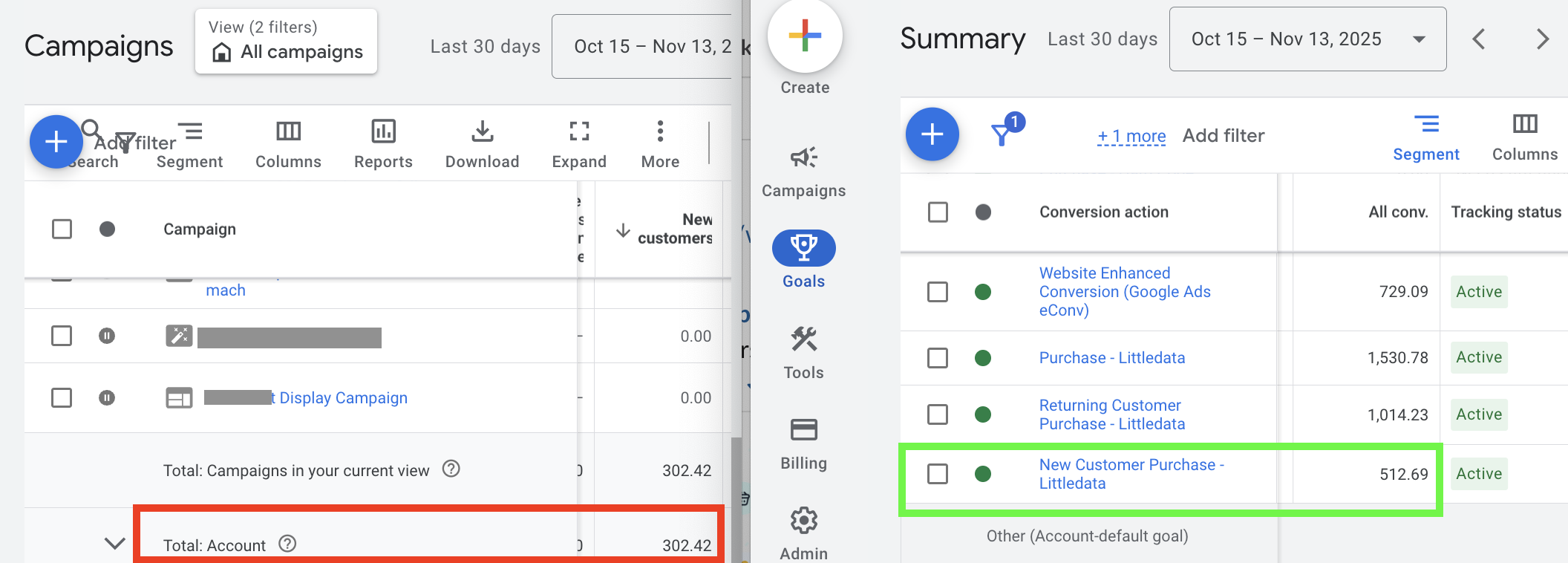1568x563 pixels.
Task: Open Website Enhanced Conversion action link
Action: [x=1125, y=292]
